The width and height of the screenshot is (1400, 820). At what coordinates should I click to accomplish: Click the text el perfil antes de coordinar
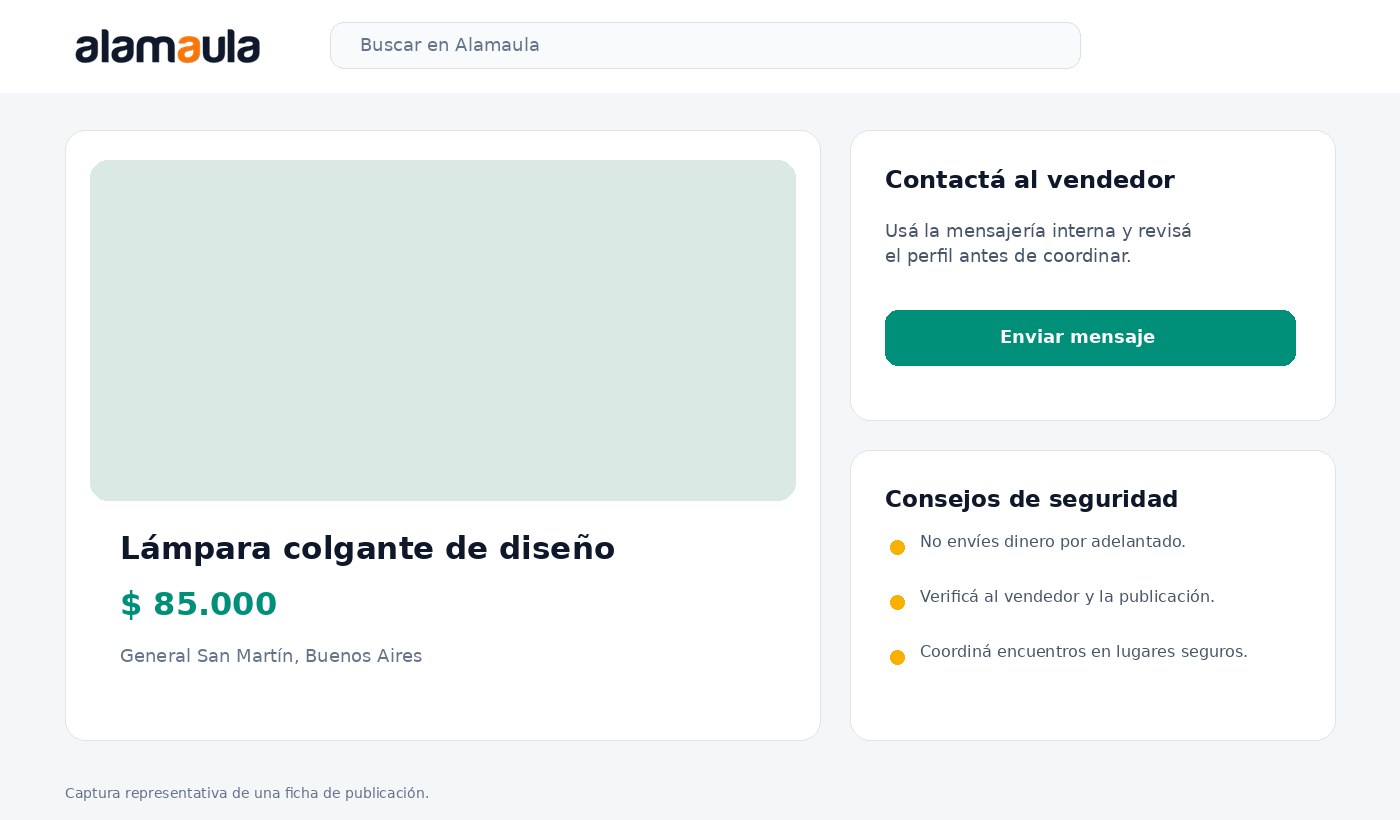1008,256
